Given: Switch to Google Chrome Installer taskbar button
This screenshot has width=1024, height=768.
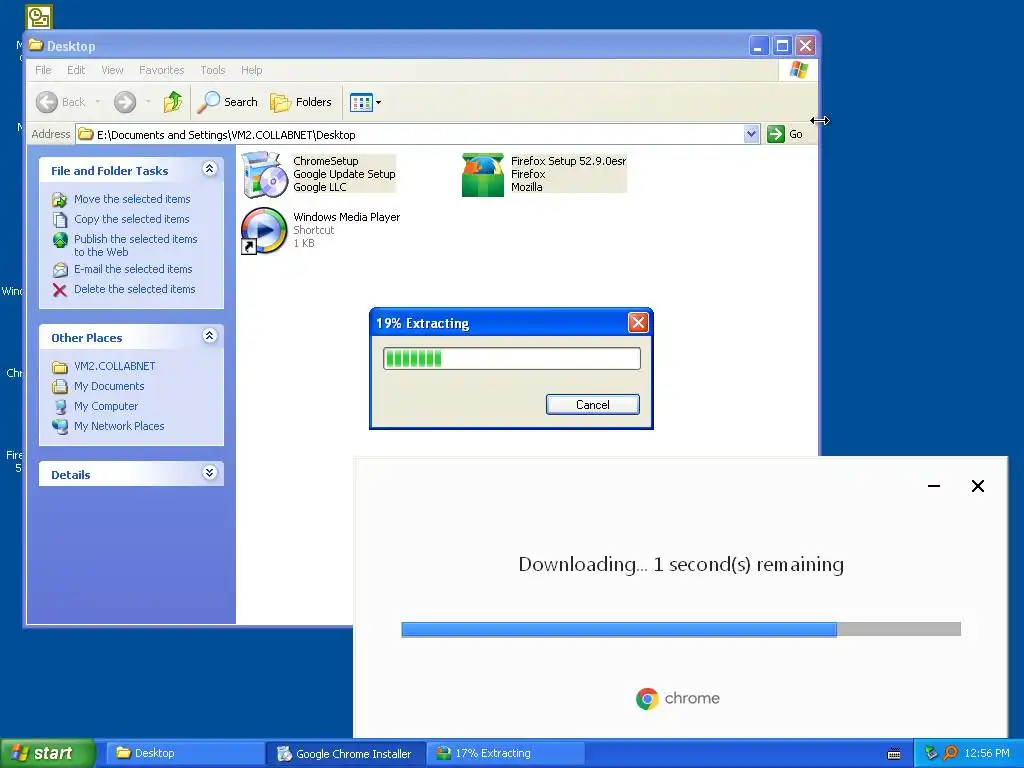Looking at the screenshot, I should 346,753.
